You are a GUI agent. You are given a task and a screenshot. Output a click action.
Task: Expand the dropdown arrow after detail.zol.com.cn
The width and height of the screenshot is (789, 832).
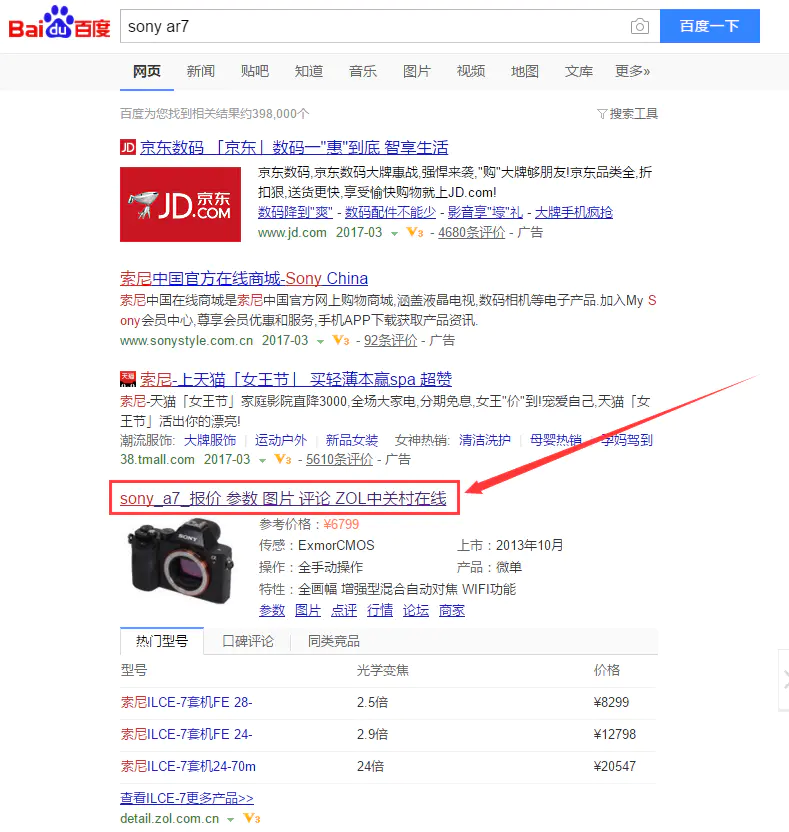230,820
